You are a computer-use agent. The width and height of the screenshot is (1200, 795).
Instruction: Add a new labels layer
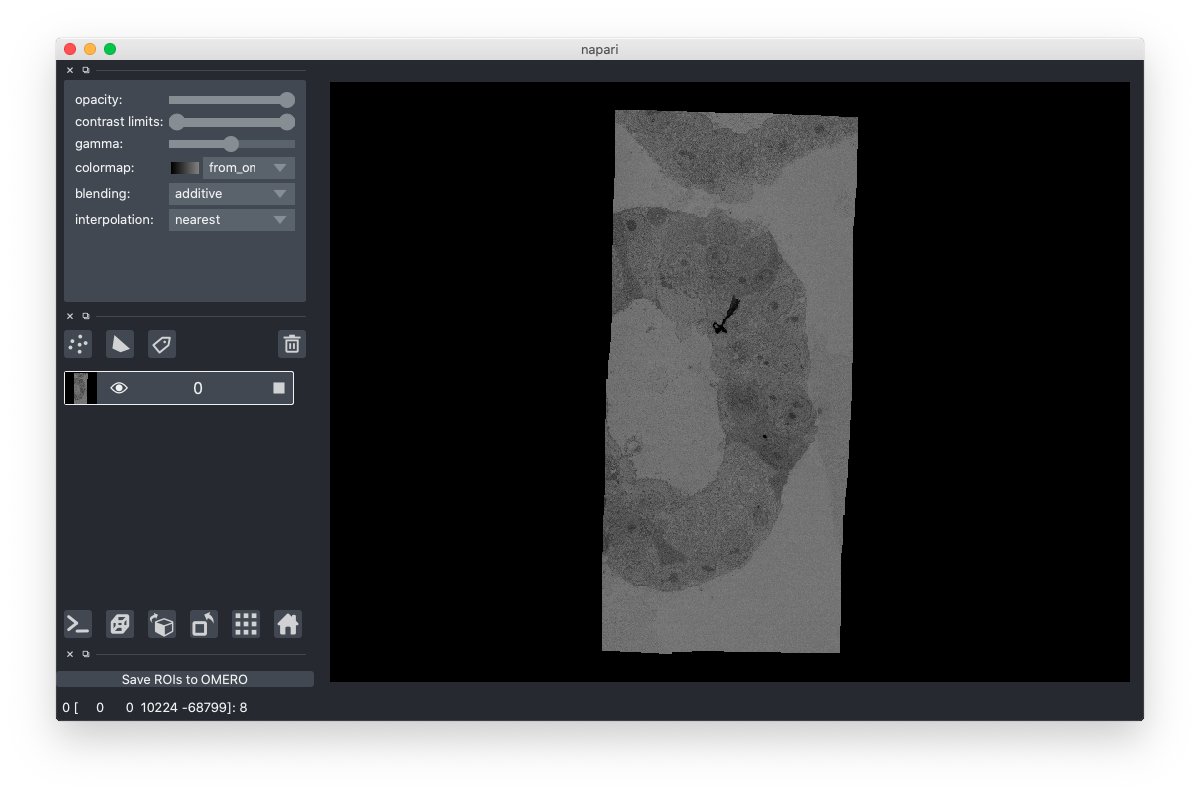pos(162,344)
